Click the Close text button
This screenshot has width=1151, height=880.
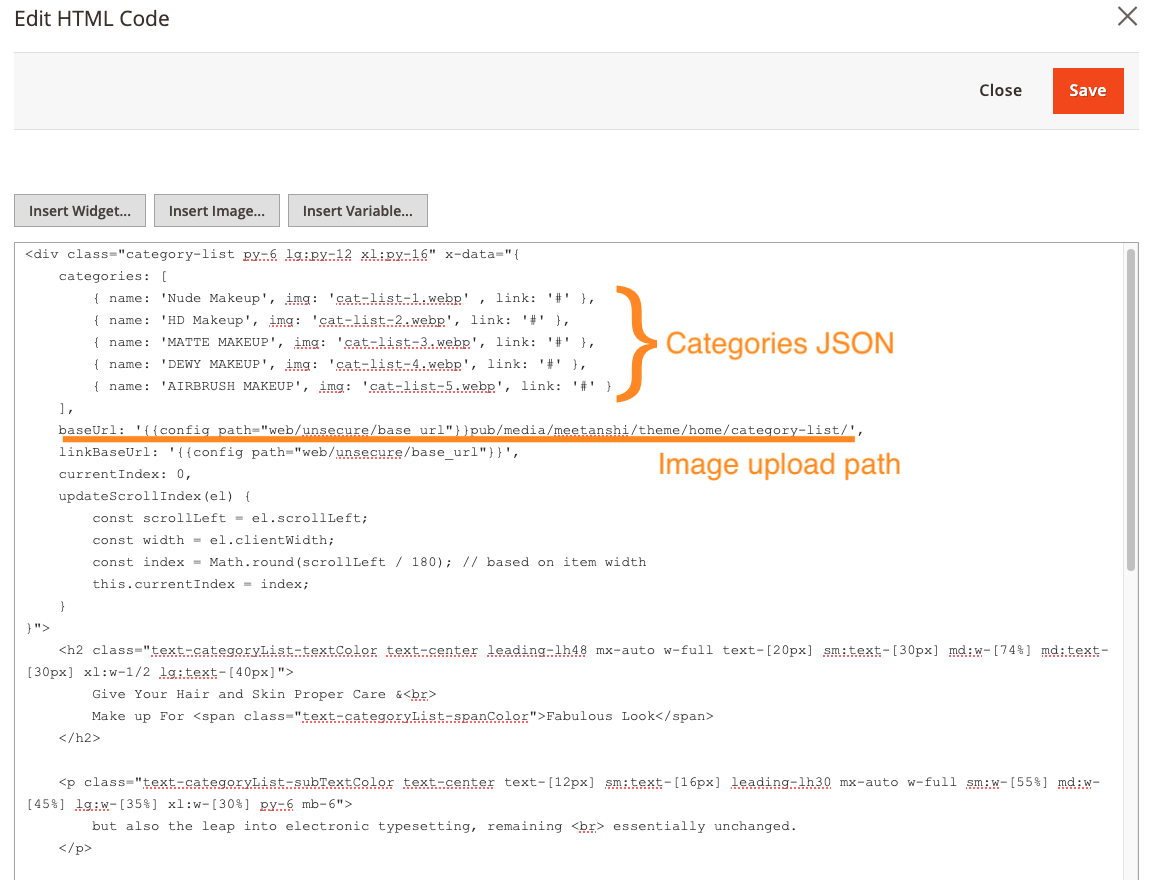[x=1000, y=90]
